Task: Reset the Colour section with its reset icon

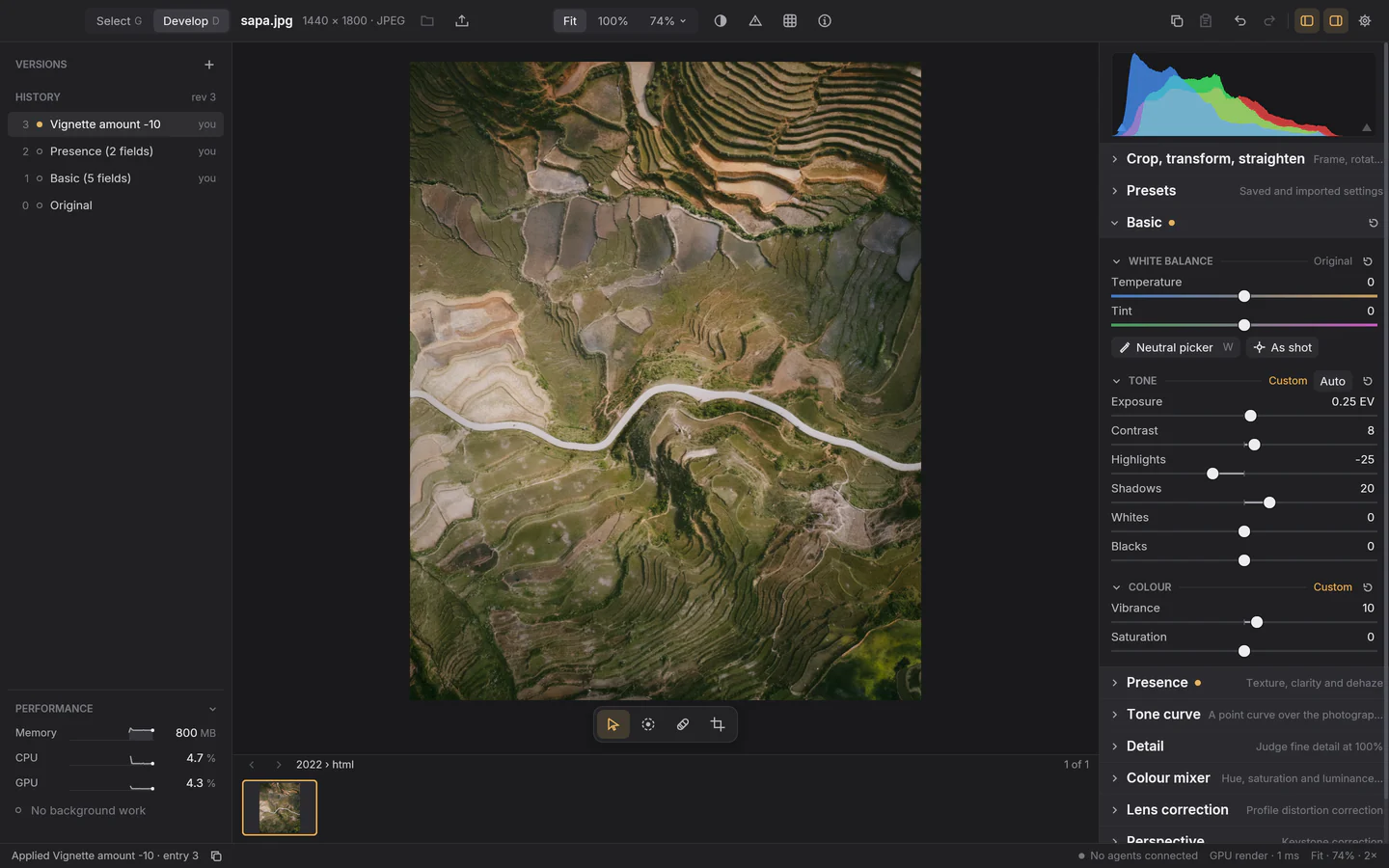Action: [x=1368, y=587]
